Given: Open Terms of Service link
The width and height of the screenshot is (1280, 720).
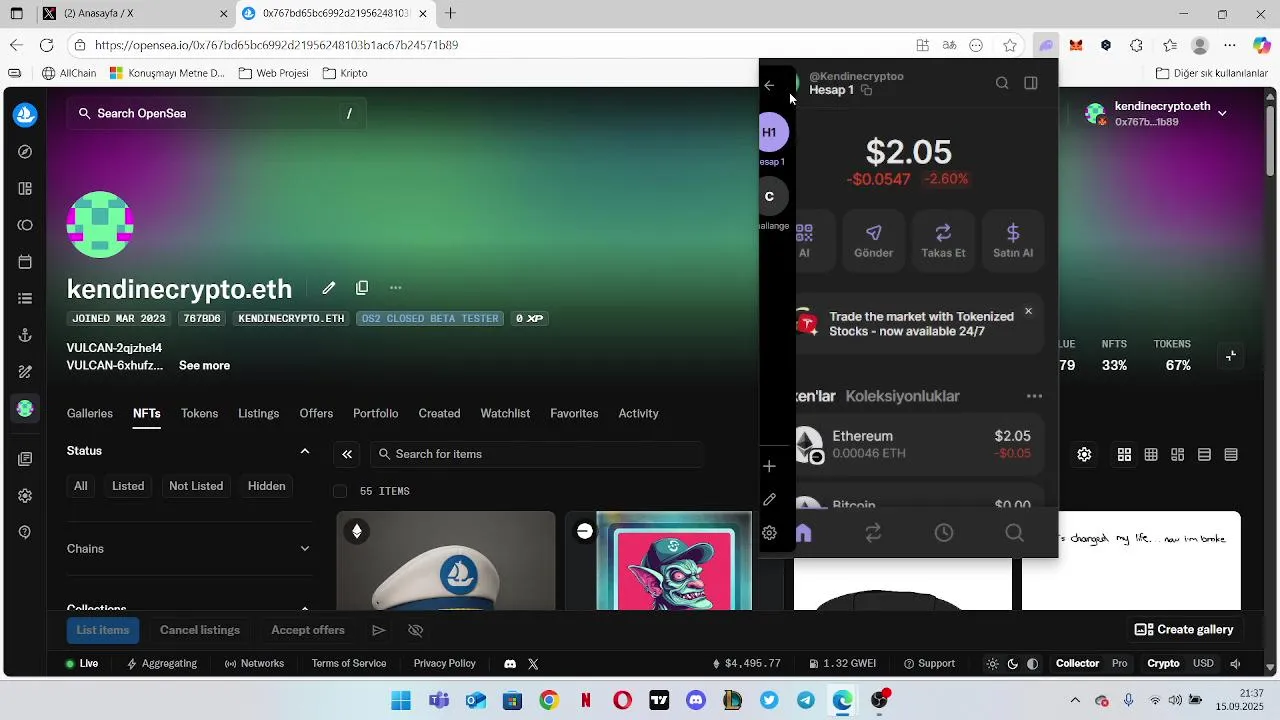Looking at the screenshot, I should click(x=349, y=664).
